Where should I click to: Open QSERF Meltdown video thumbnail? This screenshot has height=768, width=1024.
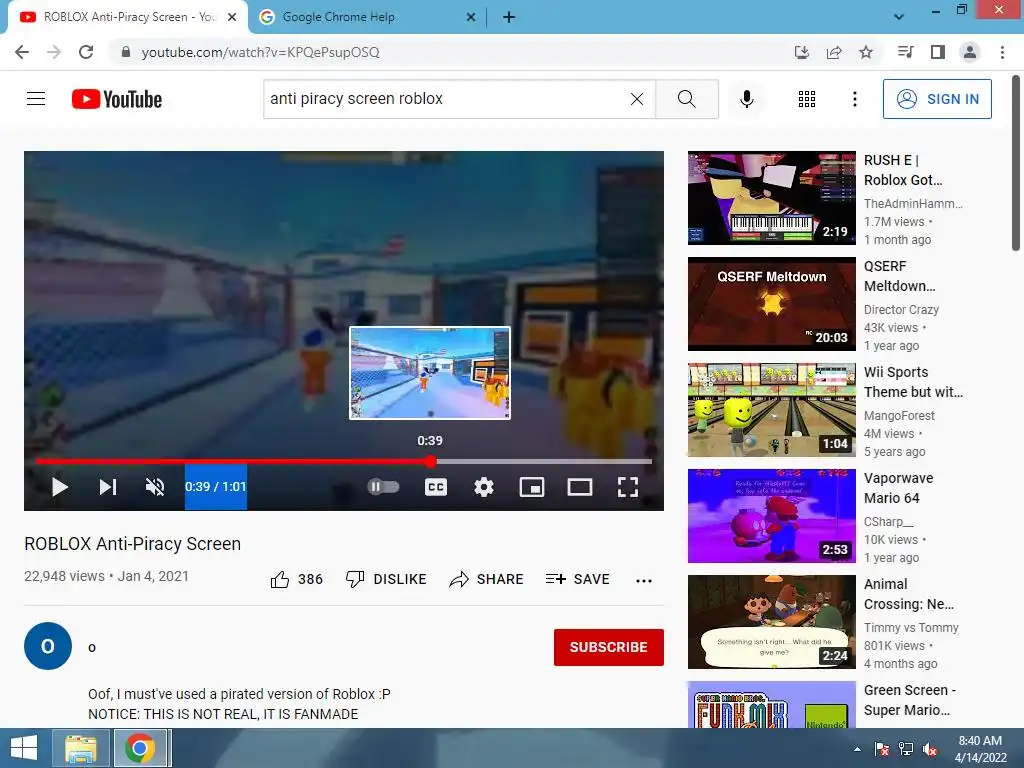pos(771,304)
